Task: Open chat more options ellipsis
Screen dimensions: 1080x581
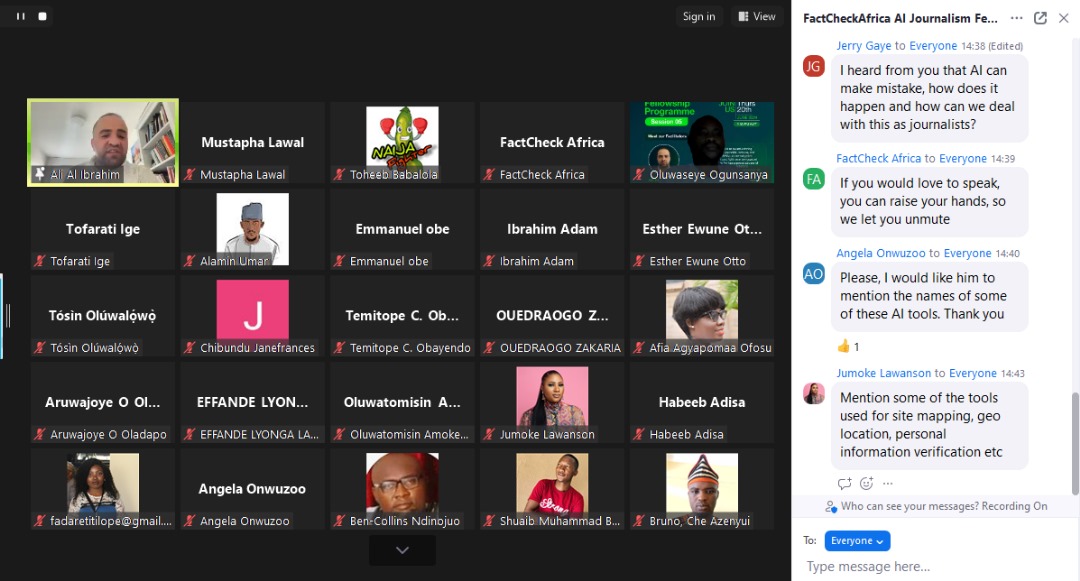Action: 1017,19
